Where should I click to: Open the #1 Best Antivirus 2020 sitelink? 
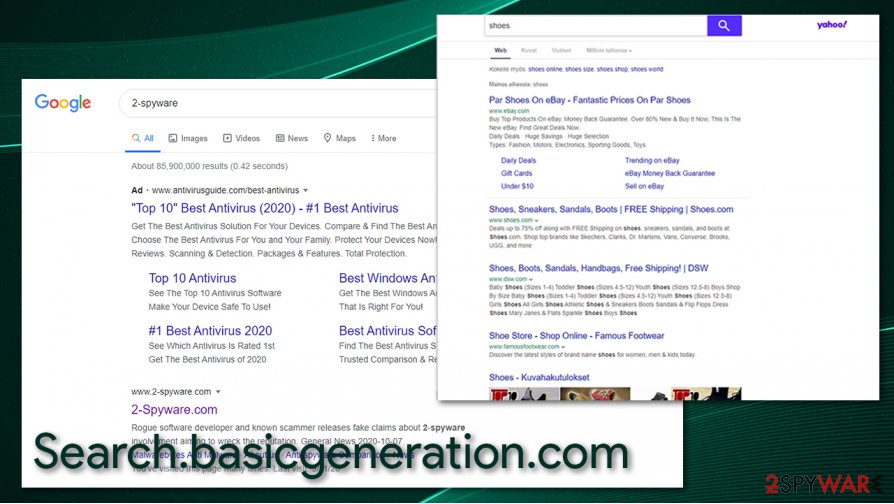coord(210,331)
